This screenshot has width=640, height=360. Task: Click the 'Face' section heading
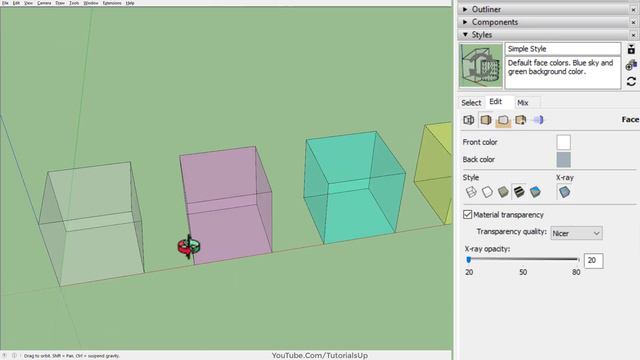tap(630, 120)
